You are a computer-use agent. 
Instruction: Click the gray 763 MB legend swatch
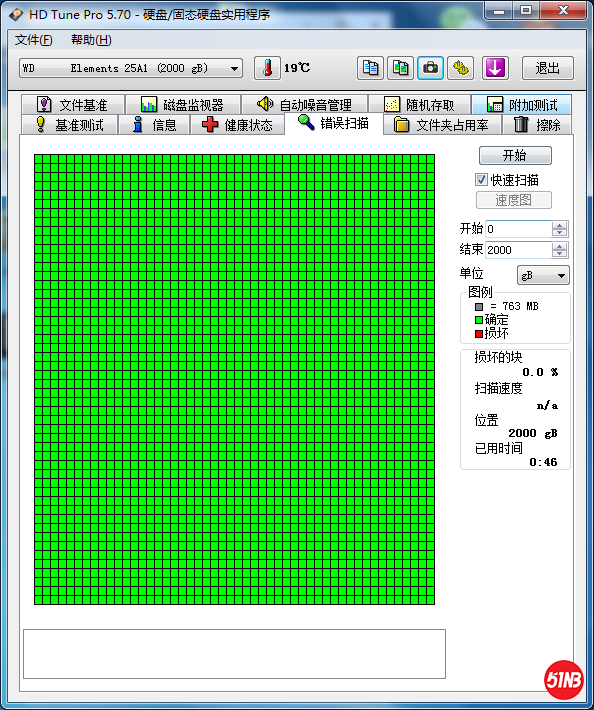click(x=479, y=307)
